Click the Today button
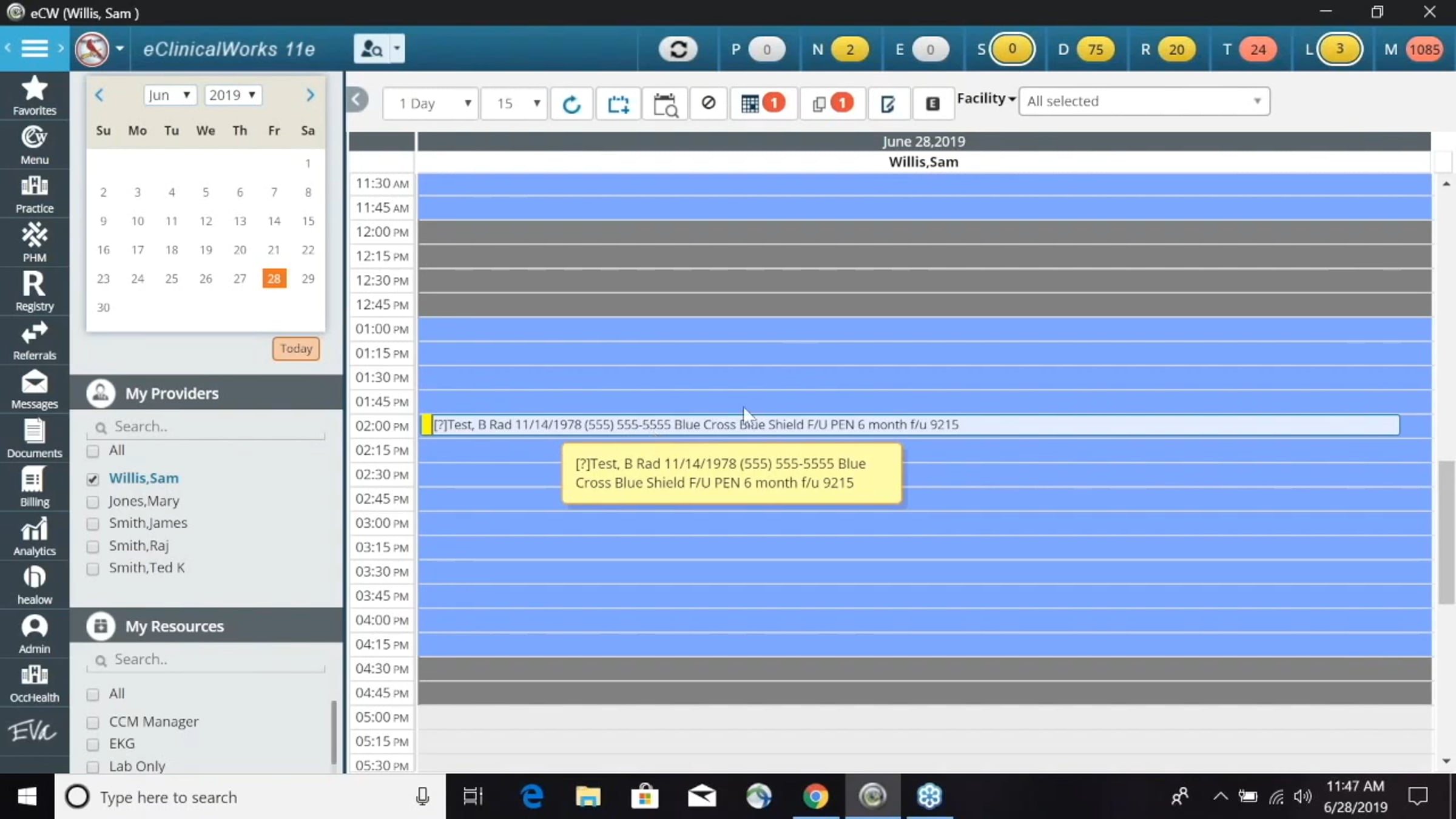 (296, 349)
